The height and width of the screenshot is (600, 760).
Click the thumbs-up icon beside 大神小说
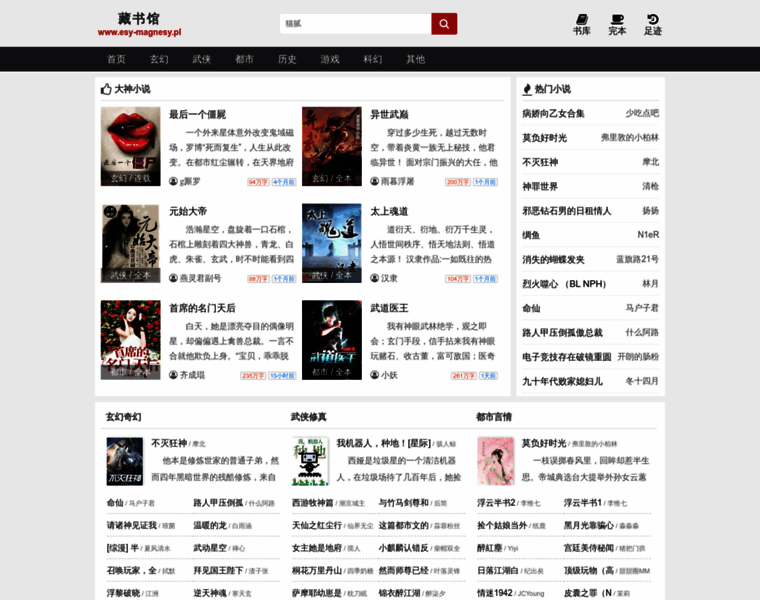(x=106, y=89)
